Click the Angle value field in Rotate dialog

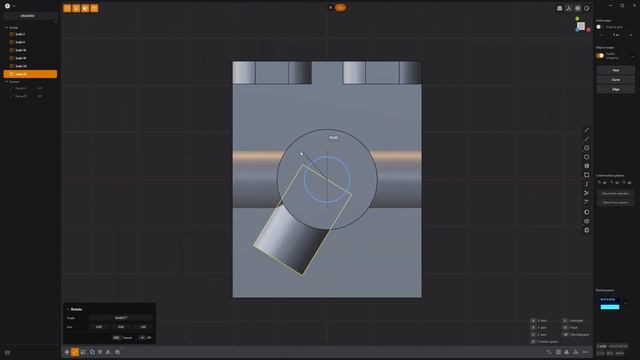tap(121, 318)
